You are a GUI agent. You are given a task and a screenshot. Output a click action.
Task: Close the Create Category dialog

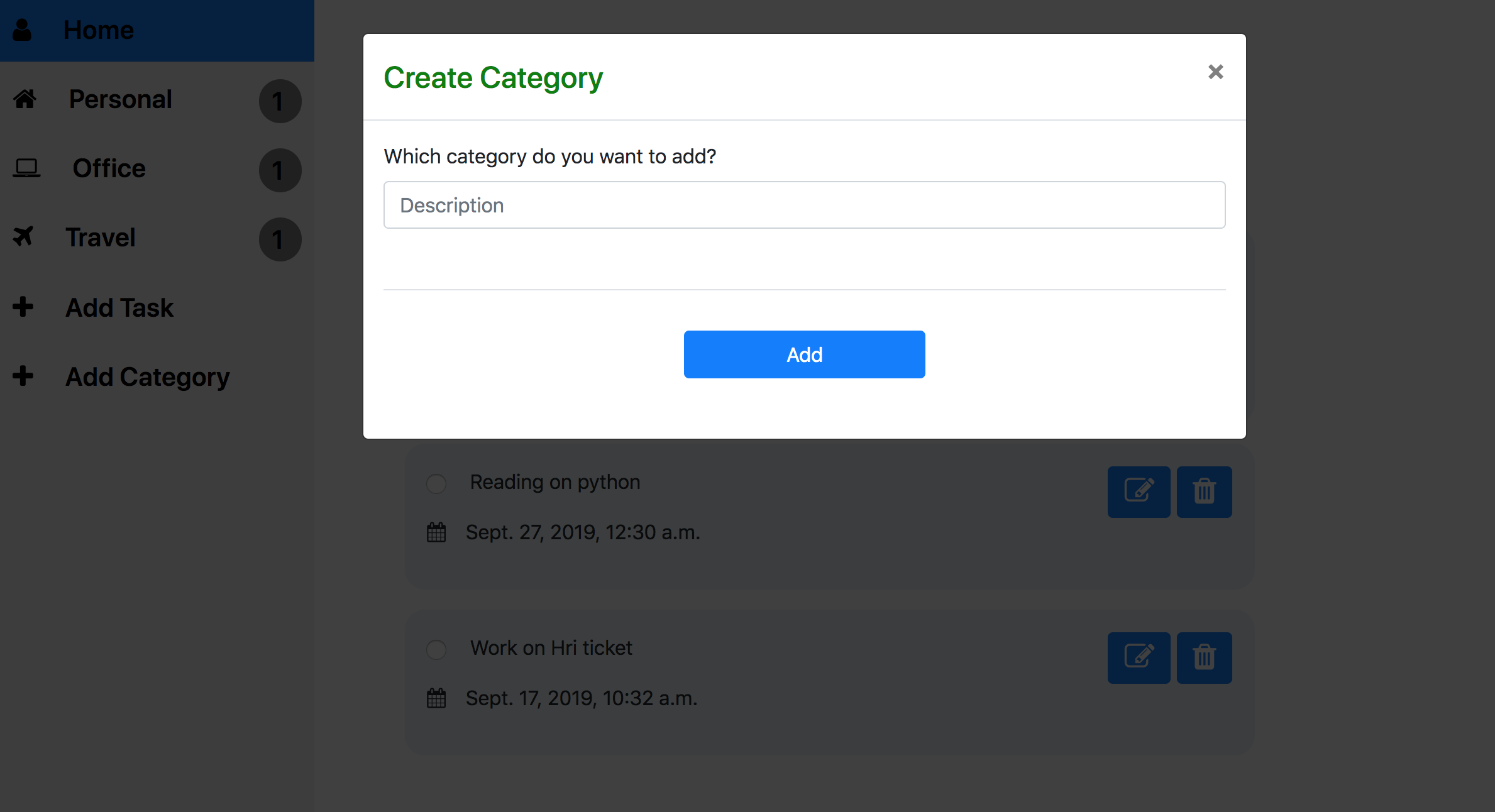click(1215, 72)
